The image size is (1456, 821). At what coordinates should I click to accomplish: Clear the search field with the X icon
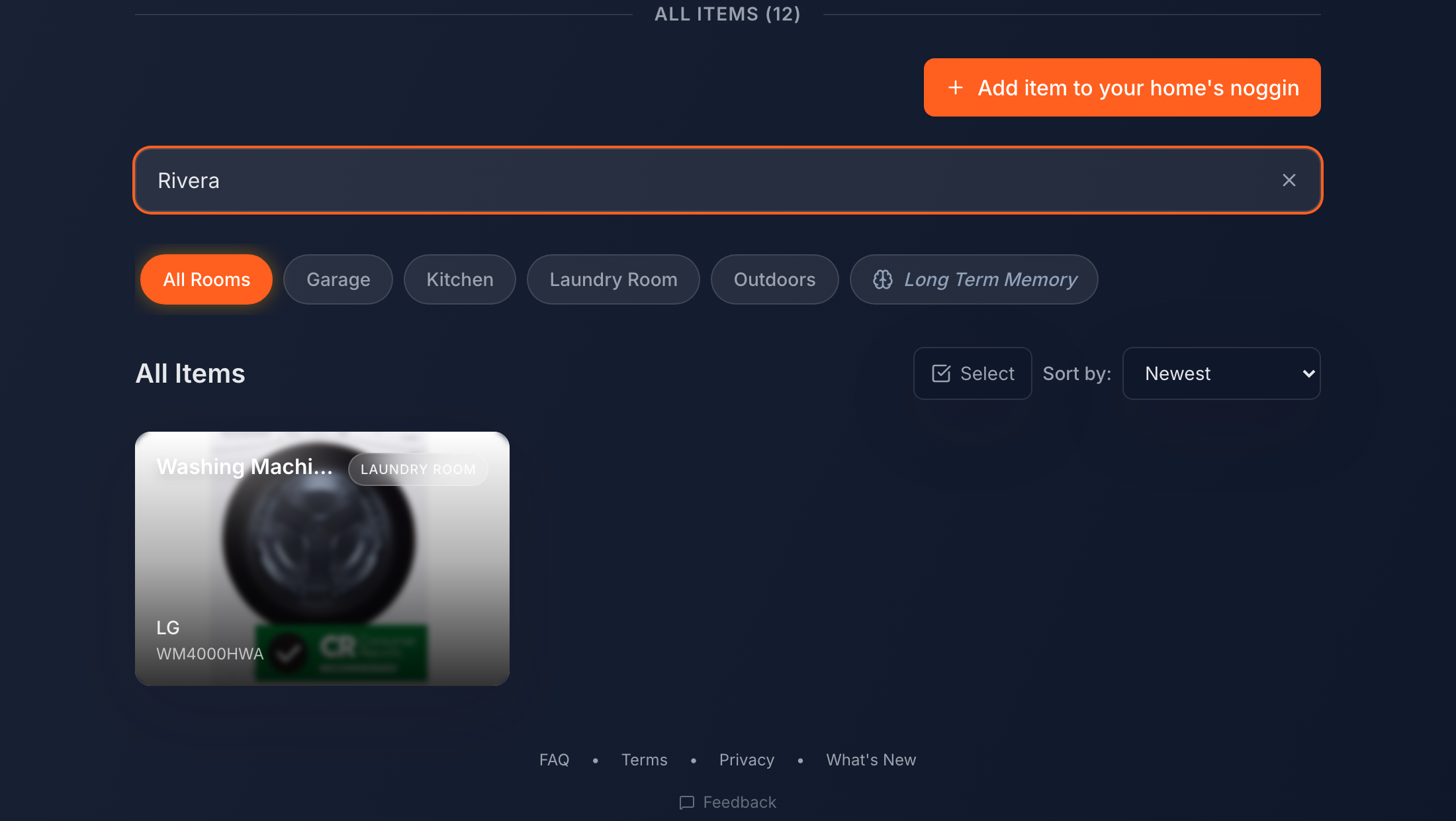click(1289, 180)
